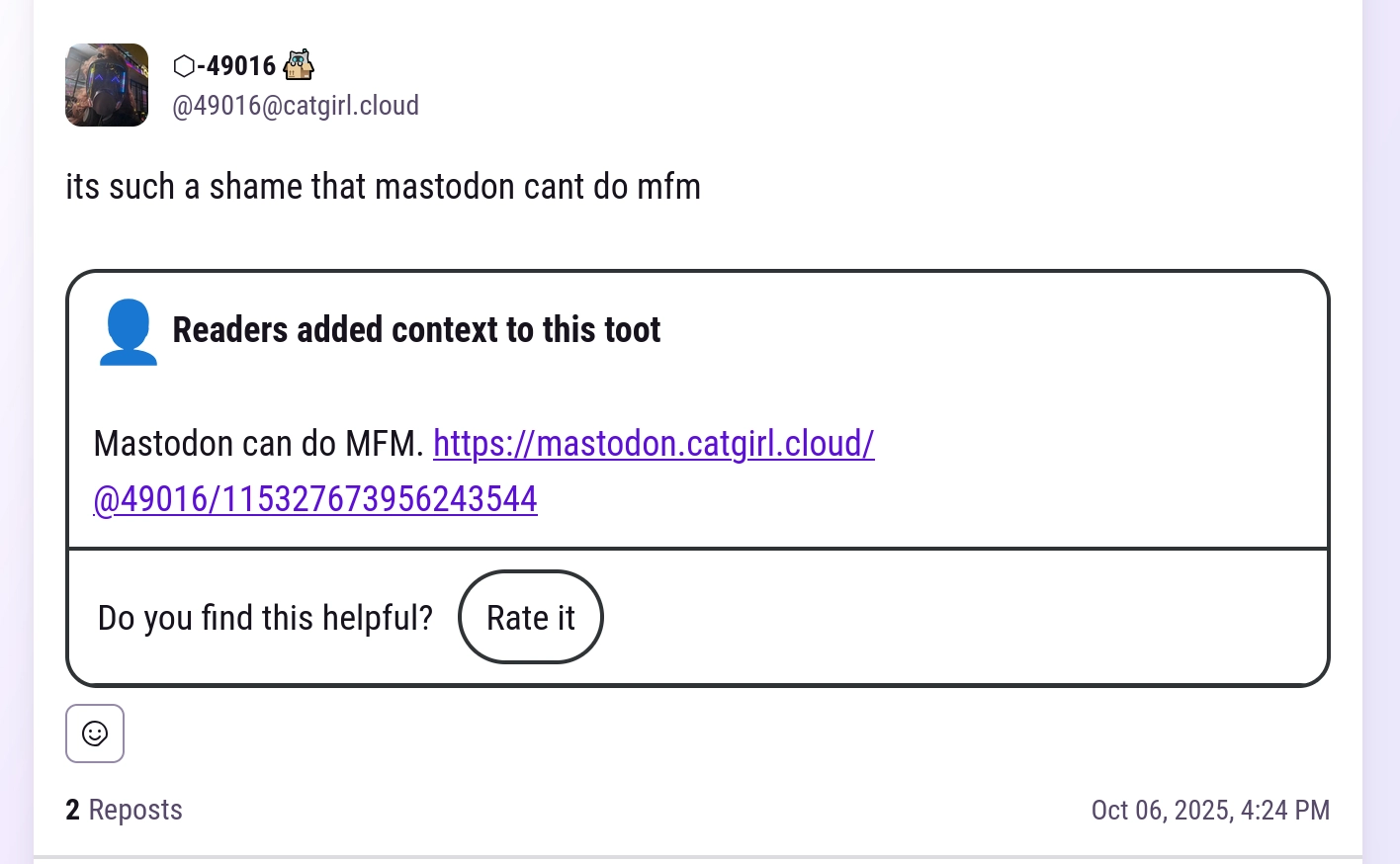
Task: Click the user's profile avatar picture
Action: click(x=107, y=85)
